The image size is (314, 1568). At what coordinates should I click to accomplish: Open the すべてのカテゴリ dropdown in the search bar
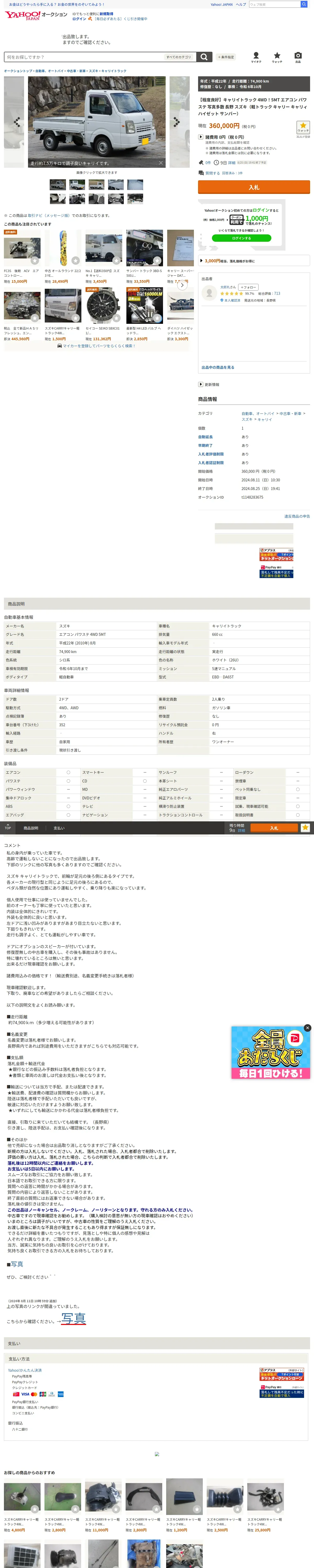(179, 57)
